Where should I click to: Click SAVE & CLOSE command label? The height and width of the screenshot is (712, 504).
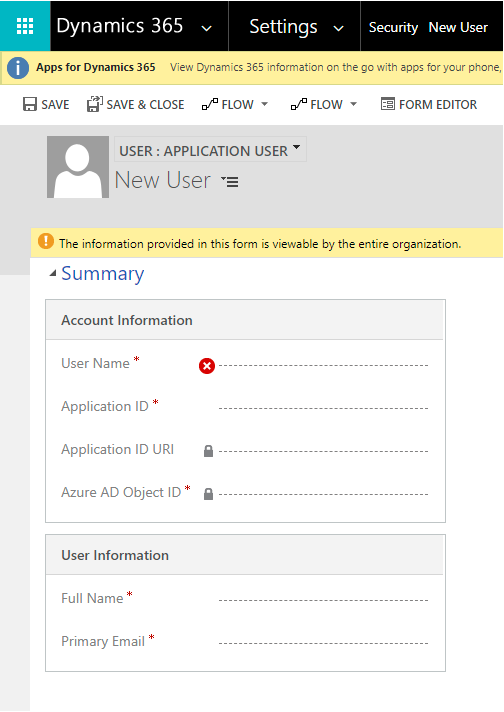click(x=145, y=104)
